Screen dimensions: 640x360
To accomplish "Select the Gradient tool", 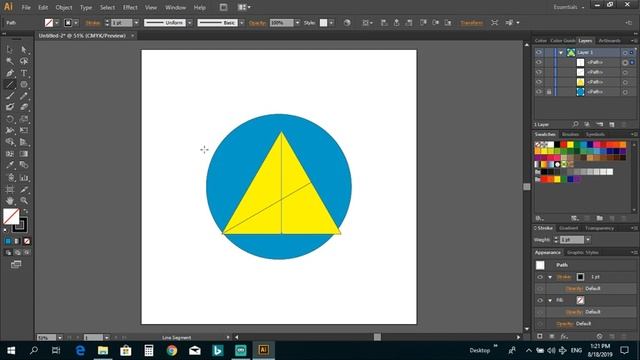I will [24, 154].
